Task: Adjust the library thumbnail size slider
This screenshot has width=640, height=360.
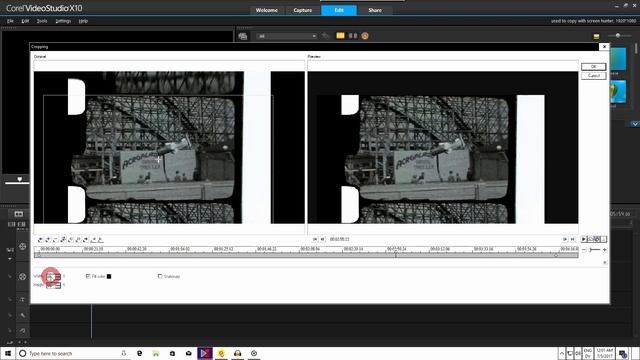Action: click(618, 36)
